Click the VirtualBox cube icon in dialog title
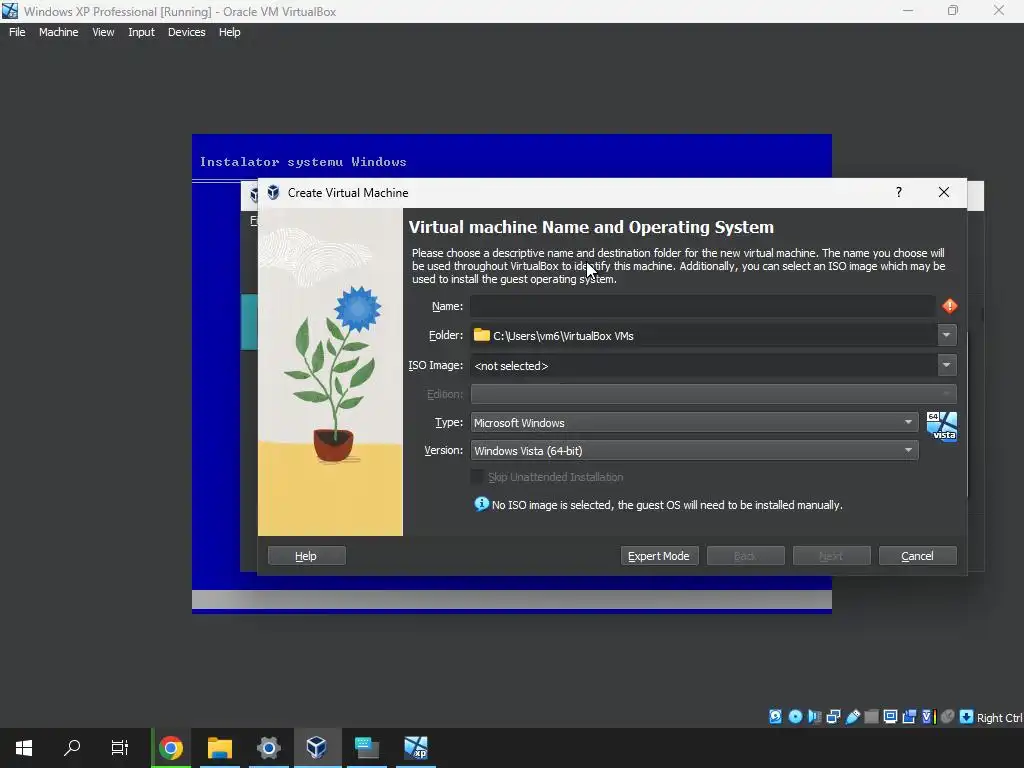 [x=273, y=193]
